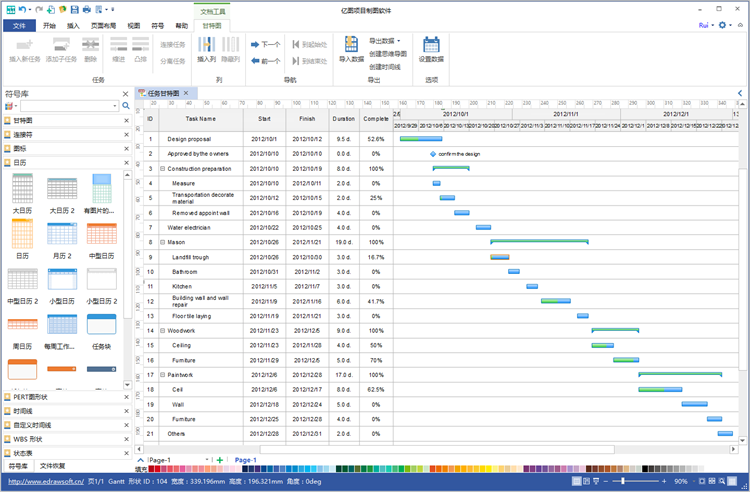Click the Undo icon in quick access toolbar

click(x=22, y=9)
